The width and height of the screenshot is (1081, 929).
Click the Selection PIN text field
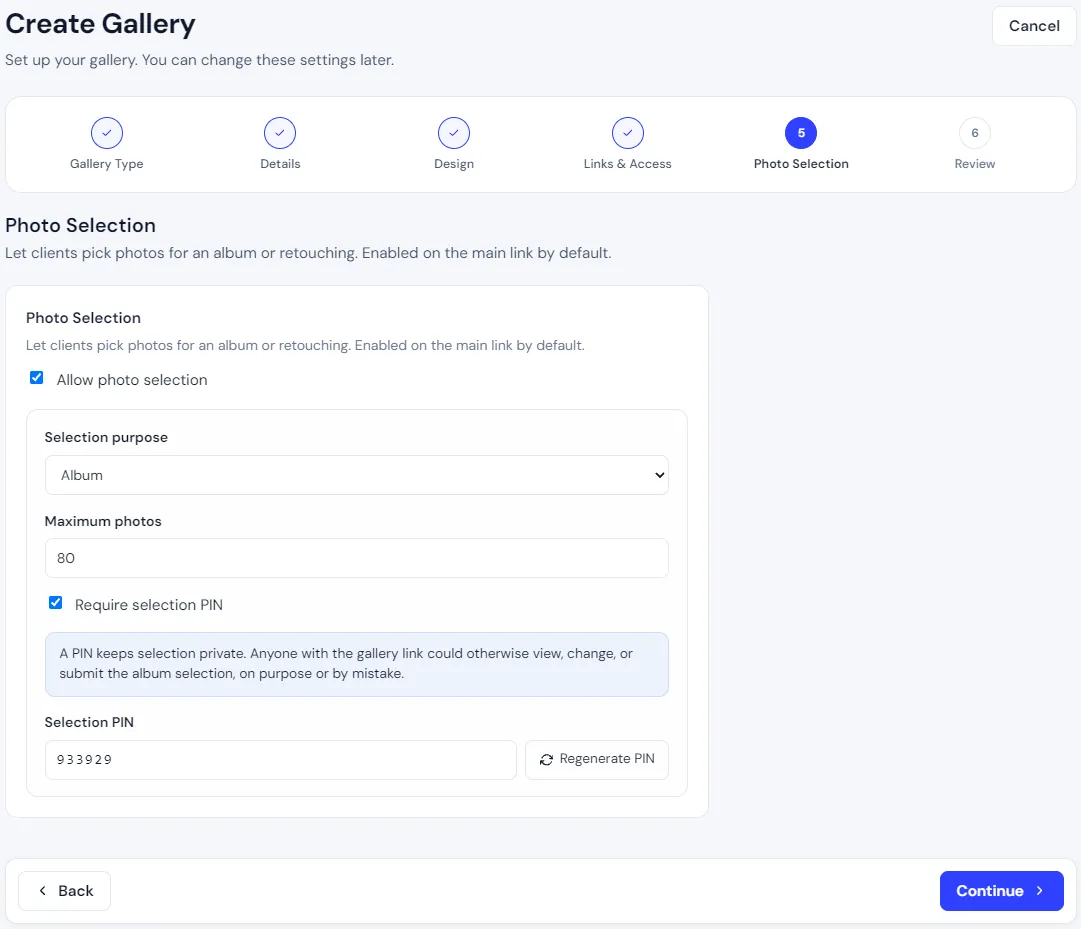281,759
